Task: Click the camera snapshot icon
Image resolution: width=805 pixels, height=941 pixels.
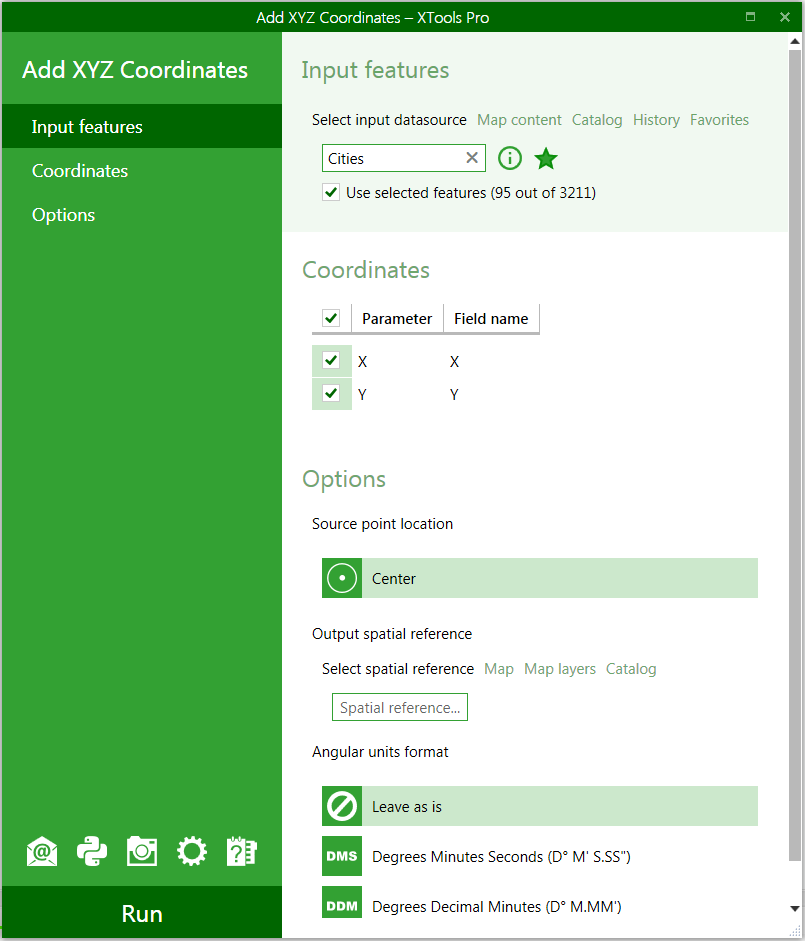Action: [142, 852]
